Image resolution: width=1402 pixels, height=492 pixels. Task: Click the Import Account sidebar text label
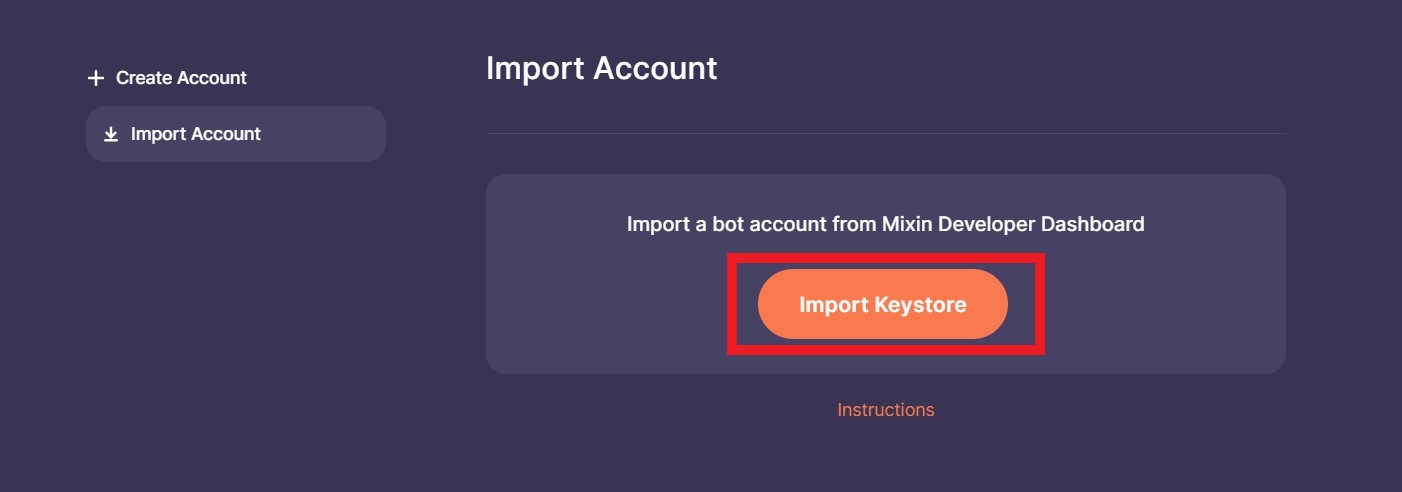[195, 134]
